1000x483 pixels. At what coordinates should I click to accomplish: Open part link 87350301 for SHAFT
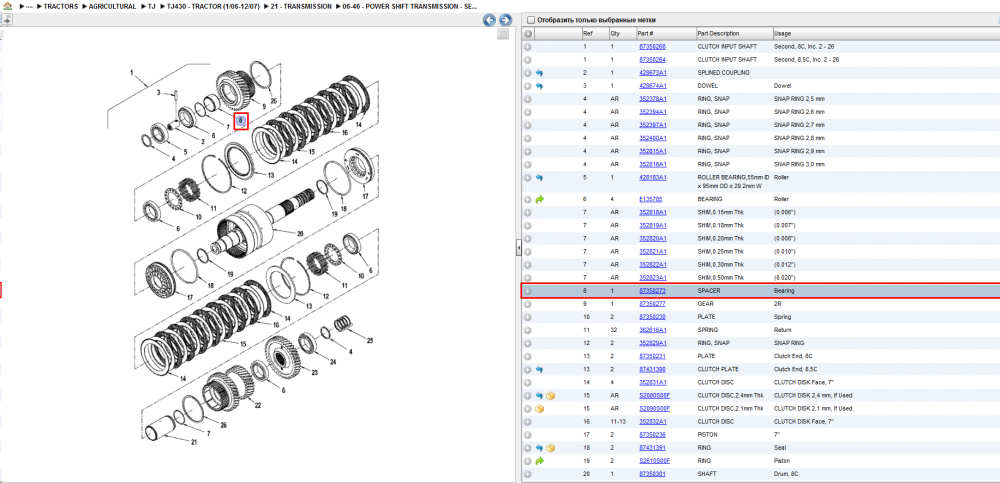point(652,474)
